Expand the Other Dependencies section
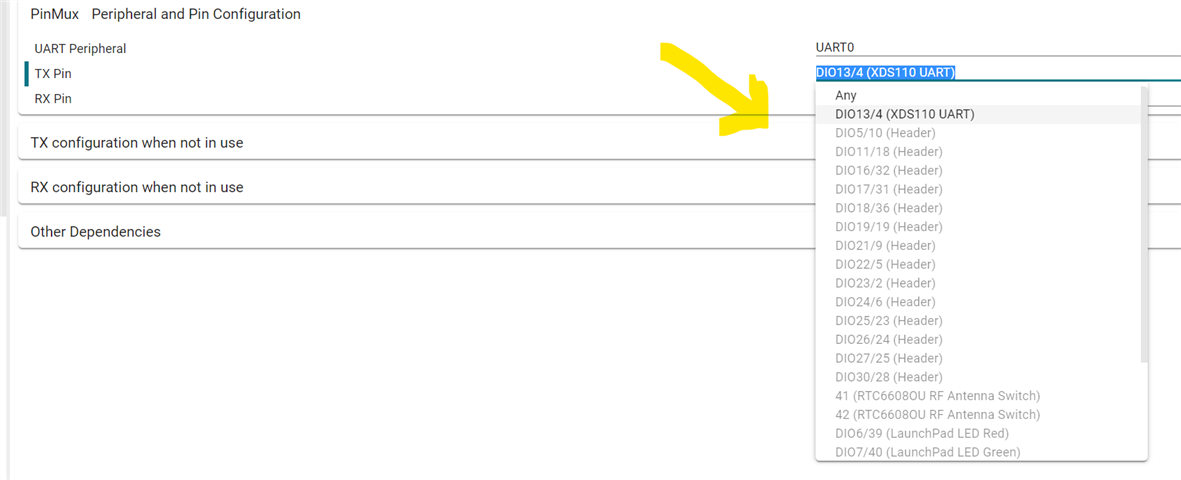Viewport: 1181px width, 480px height. 96,232
